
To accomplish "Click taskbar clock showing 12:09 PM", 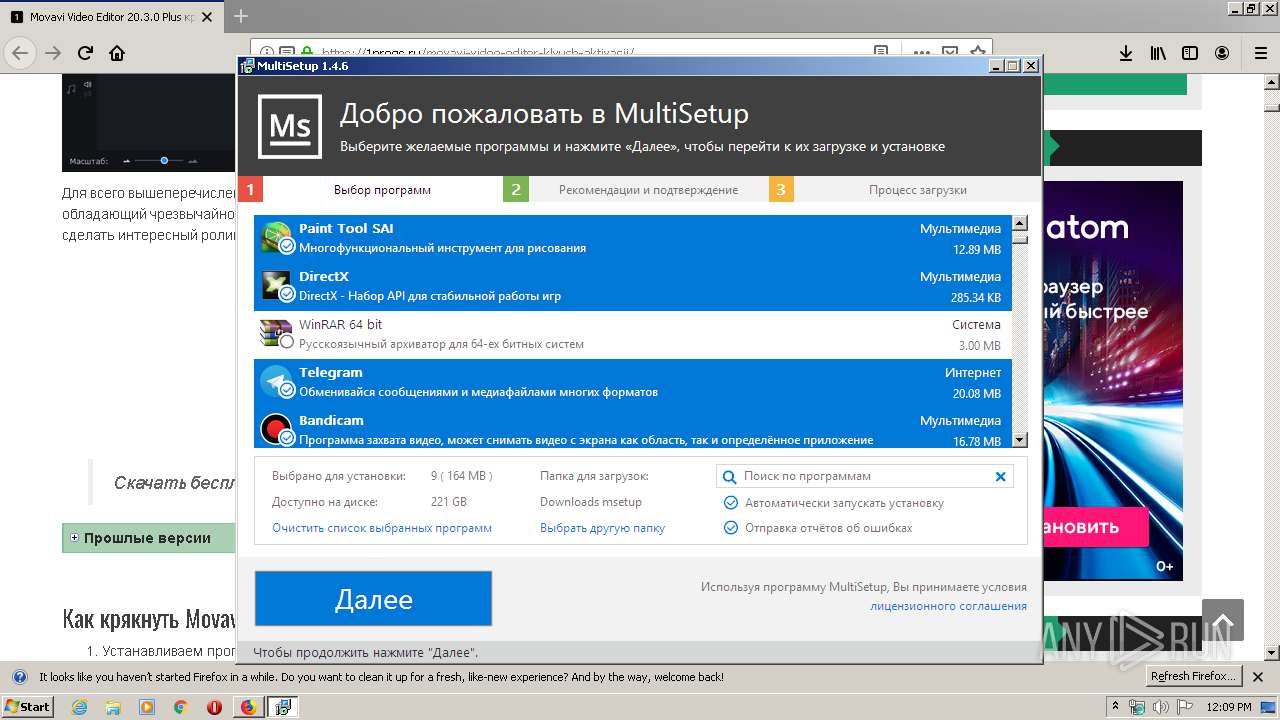I will click(x=1230, y=707).
